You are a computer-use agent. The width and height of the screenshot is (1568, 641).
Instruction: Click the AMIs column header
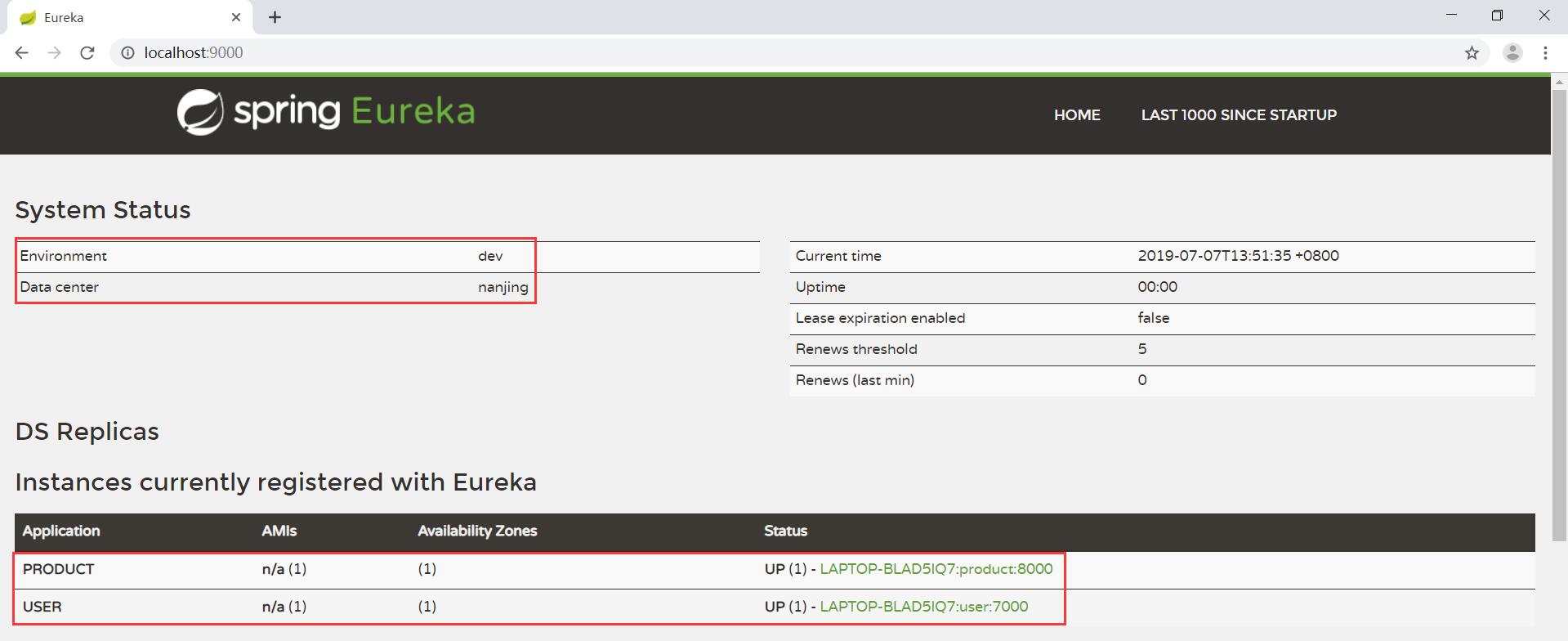tap(279, 531)
